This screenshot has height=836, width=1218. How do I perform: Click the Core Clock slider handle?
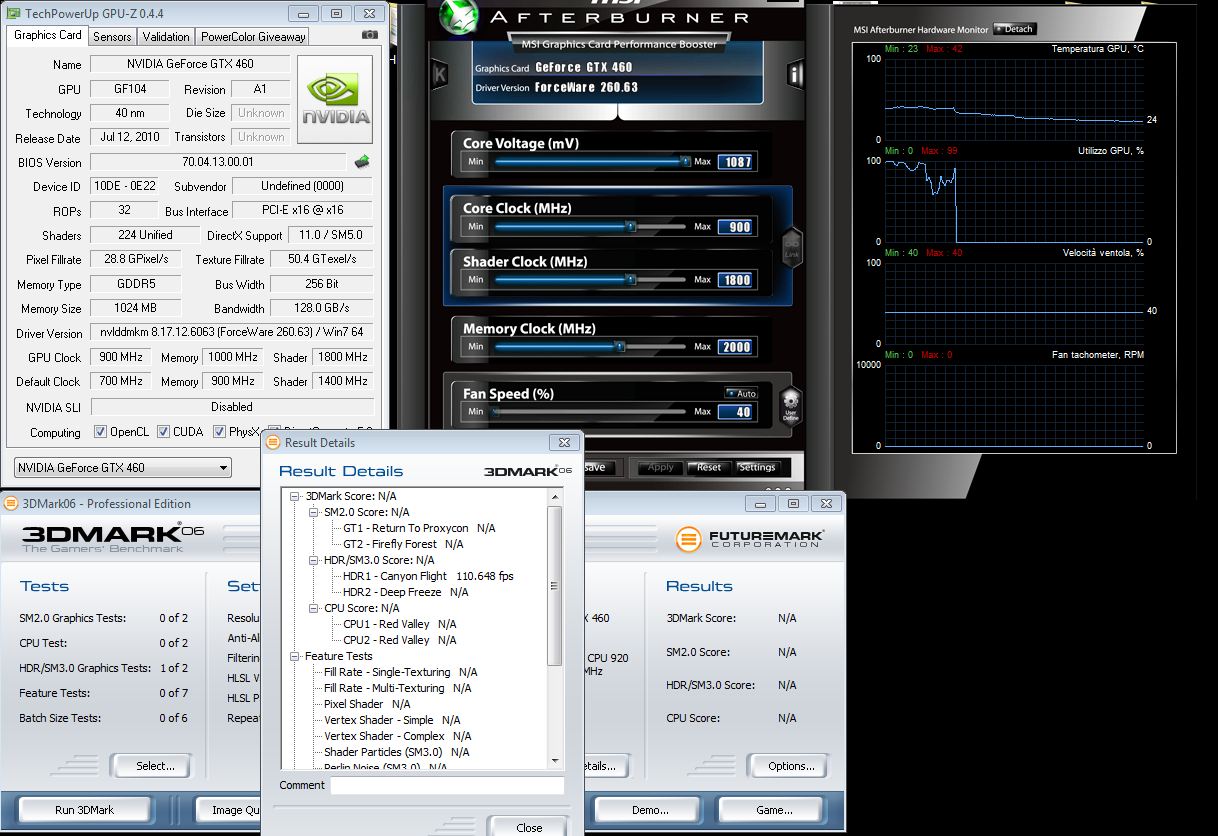click(x=632, y=227)
